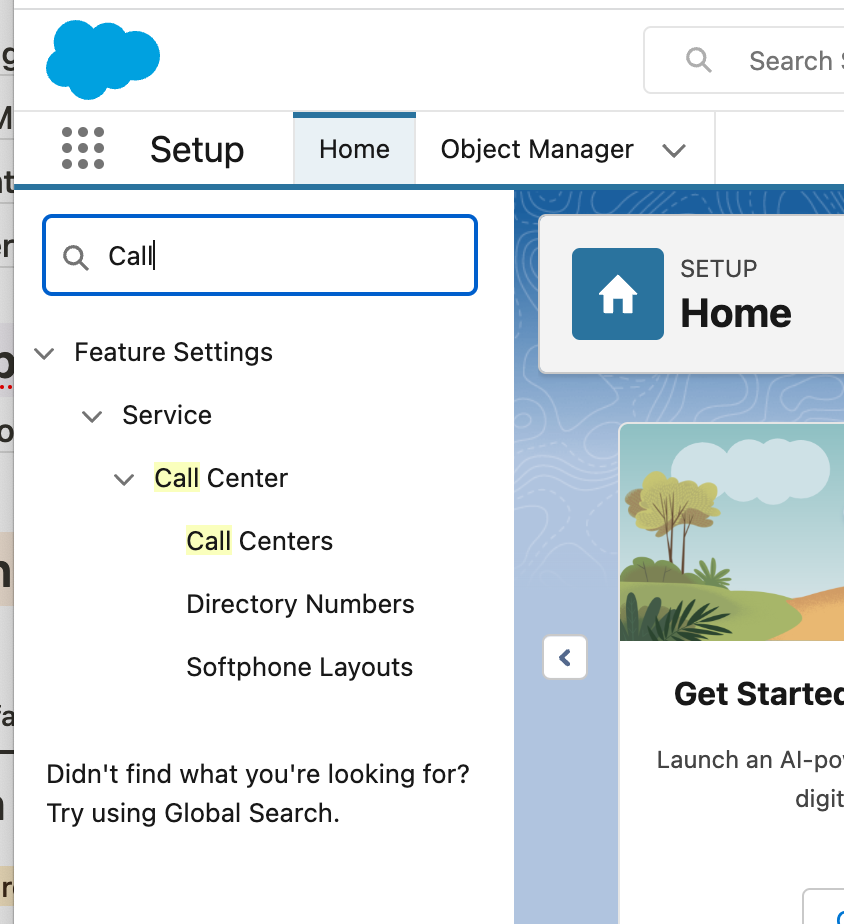Viewport: 844px width, 924px height.
Task: Open the App Launcher dots grid
Action: [x=83, y=149]
